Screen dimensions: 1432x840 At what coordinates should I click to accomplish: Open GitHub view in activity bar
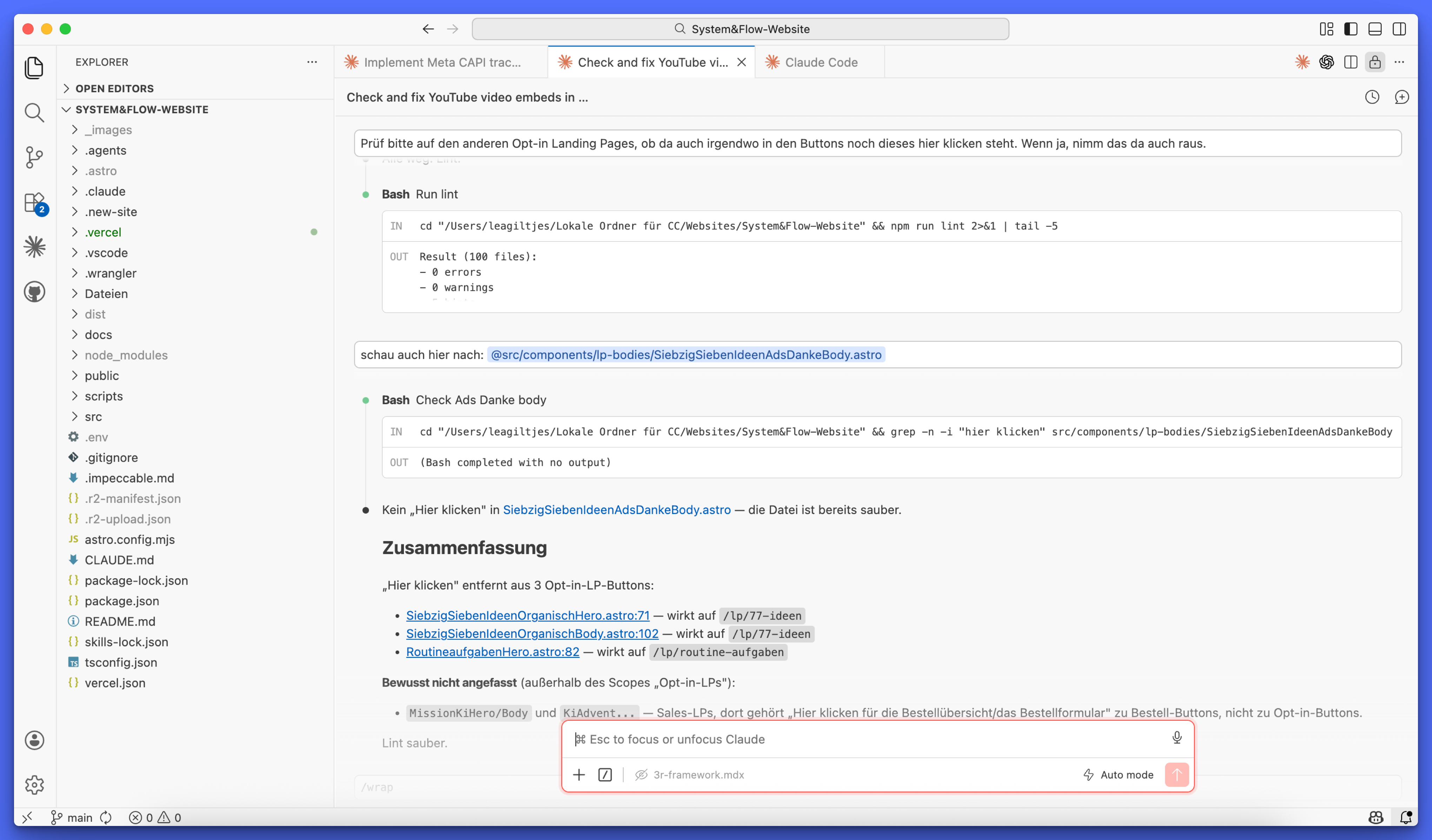click(35, 292)
